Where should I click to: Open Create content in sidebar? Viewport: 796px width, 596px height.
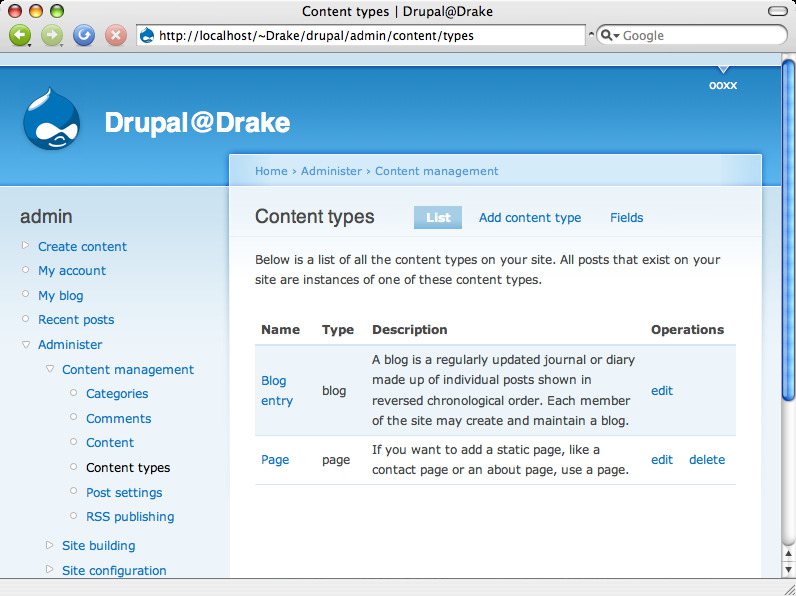[x=82, y=246]
